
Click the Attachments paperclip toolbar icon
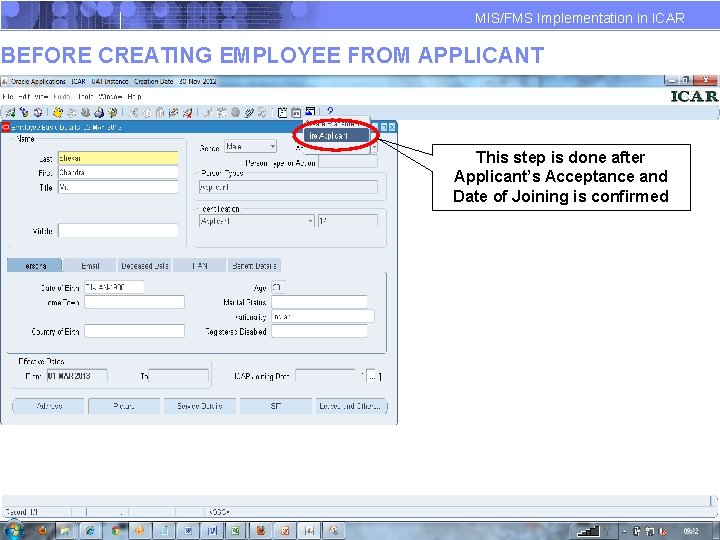point(249,112)
